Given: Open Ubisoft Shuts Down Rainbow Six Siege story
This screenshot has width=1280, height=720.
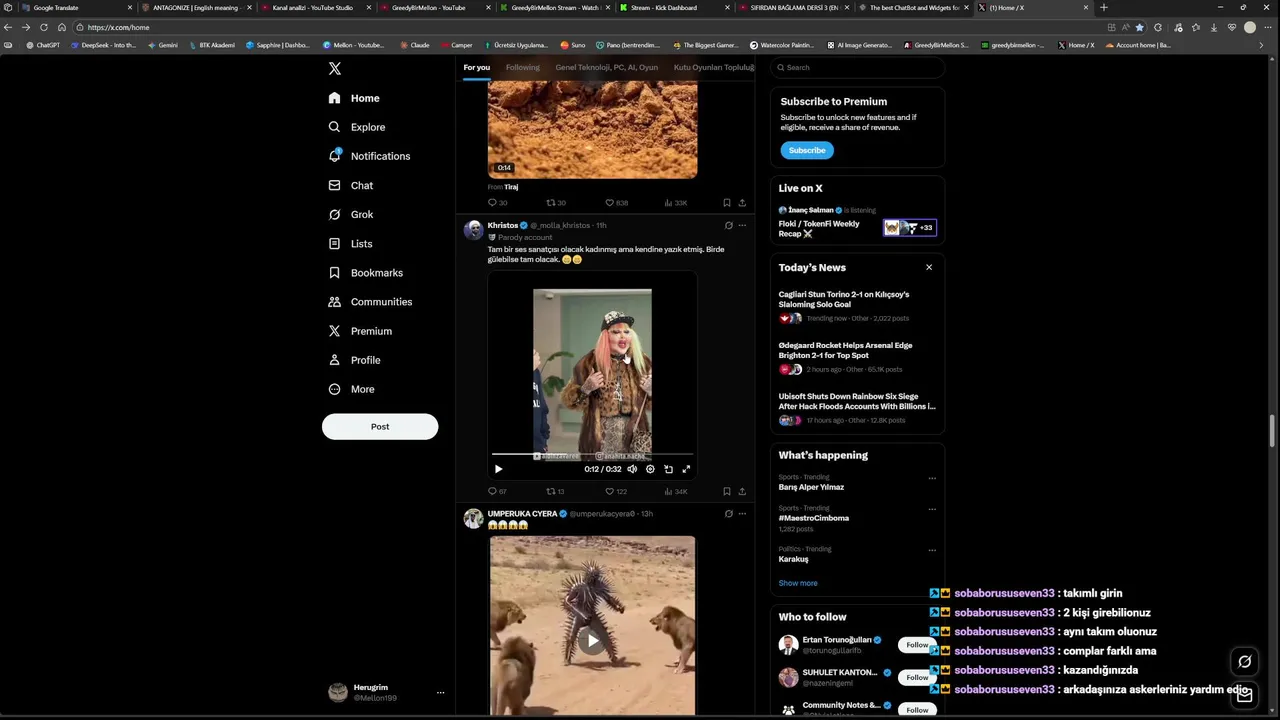Looking at the screenshot, I should (857, 408).
